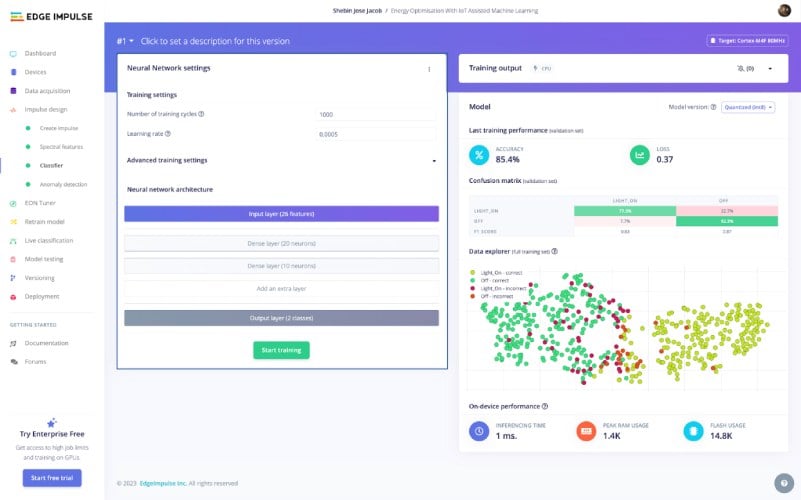Expand the Training output dropdown arrow

(770, 68)
